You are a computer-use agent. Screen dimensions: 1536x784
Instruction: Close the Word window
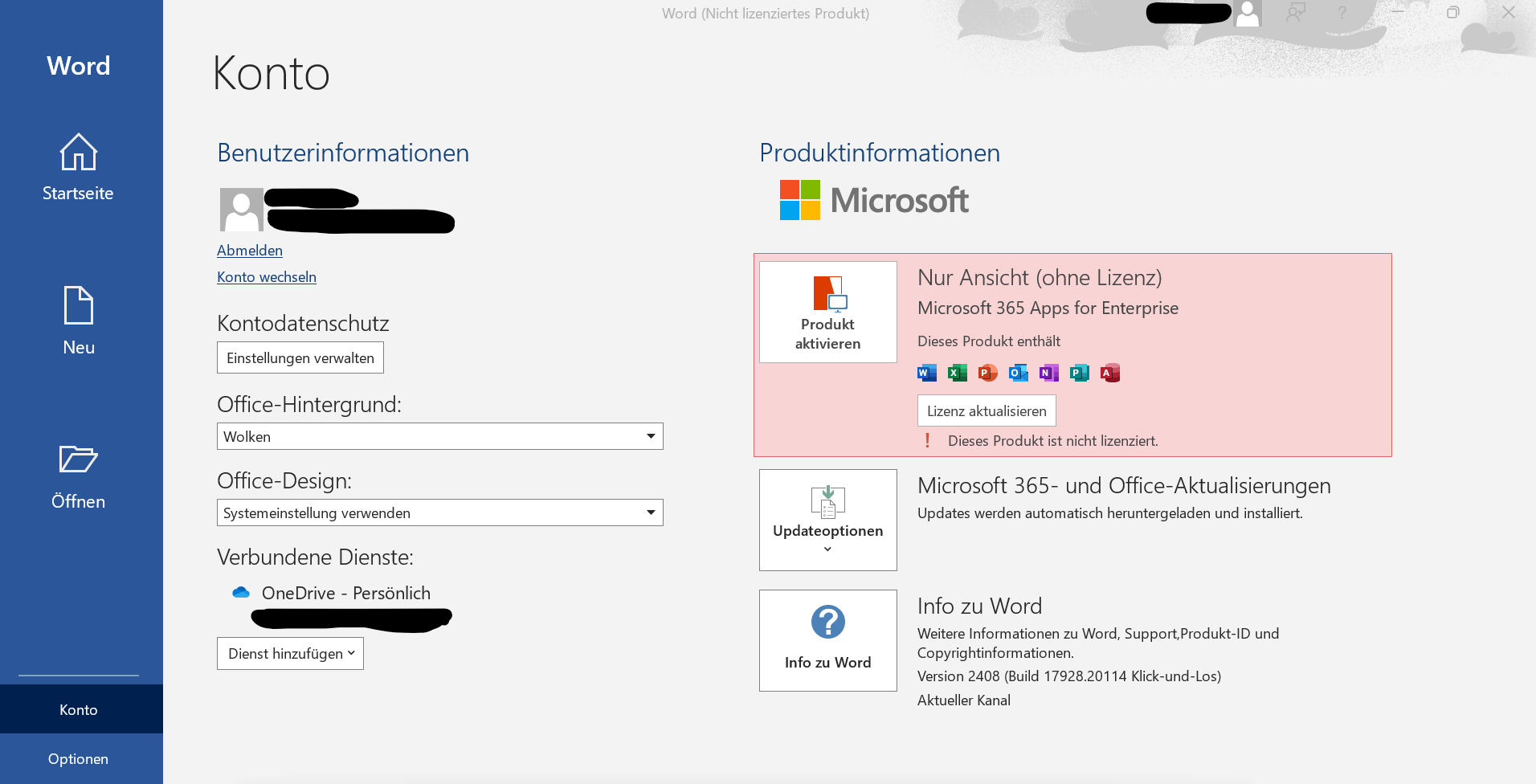[x=1509, y=13]
